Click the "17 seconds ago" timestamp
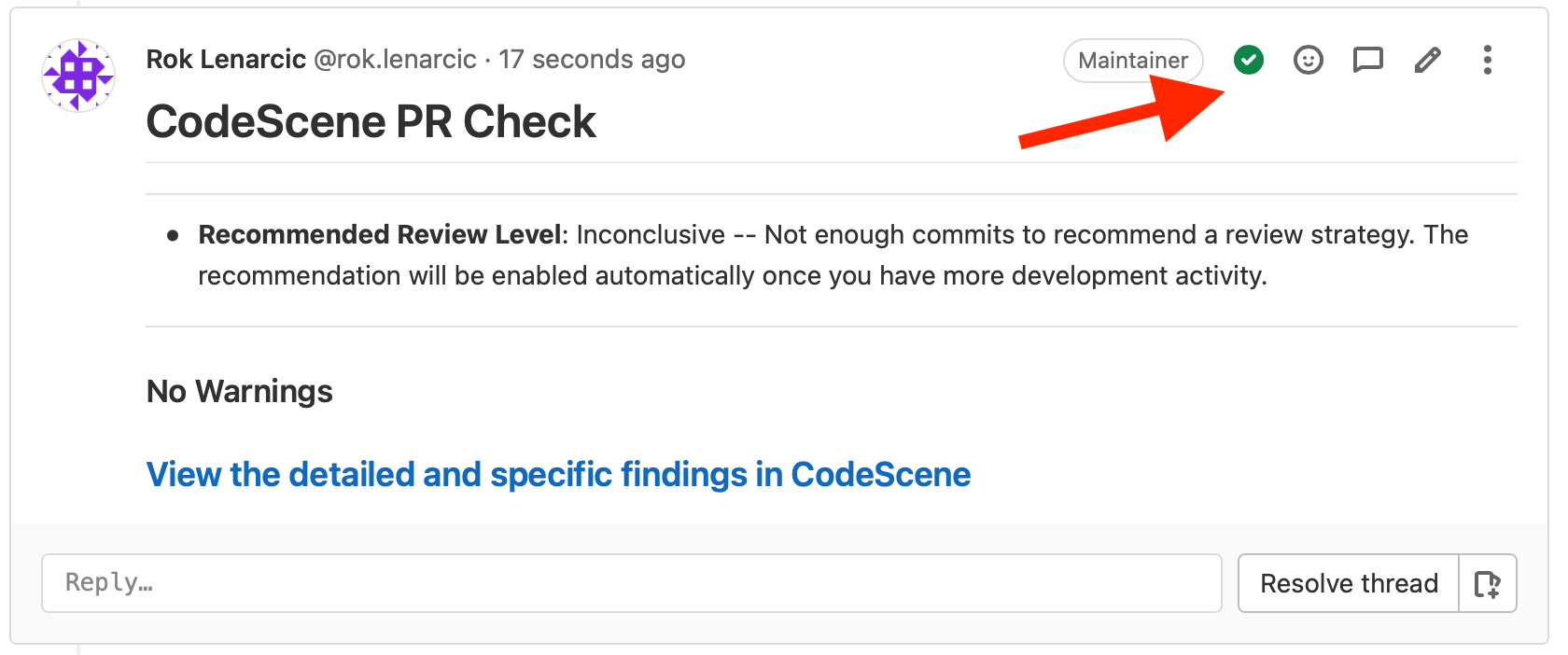 [592, 59]
